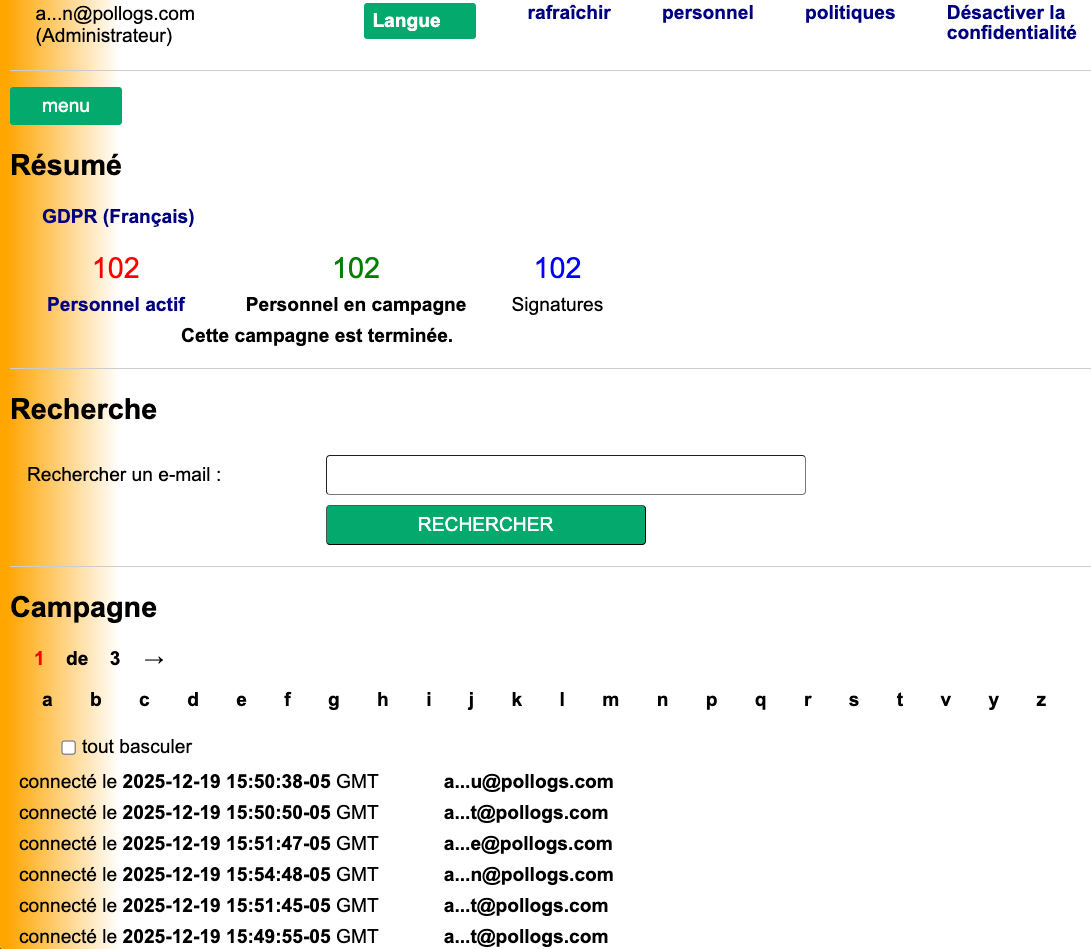Screen dimensions: 1091x949
Task: Filter campaign list by letter z
Action: click(1040, 700)
